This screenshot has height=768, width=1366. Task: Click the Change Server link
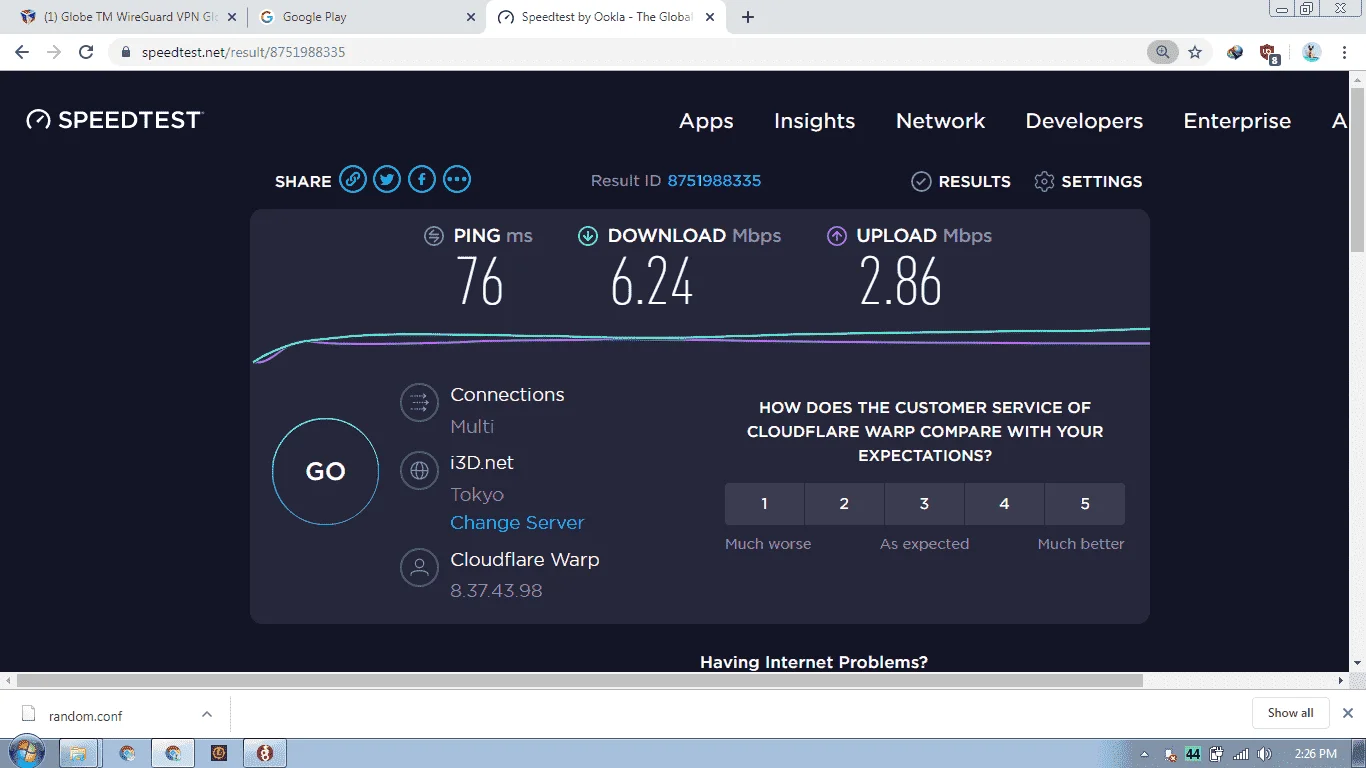517,522
